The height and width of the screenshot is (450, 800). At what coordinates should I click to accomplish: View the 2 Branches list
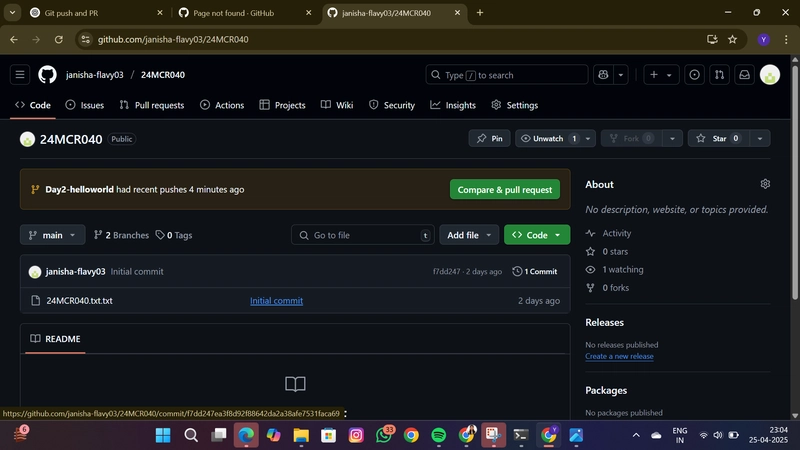121,235
